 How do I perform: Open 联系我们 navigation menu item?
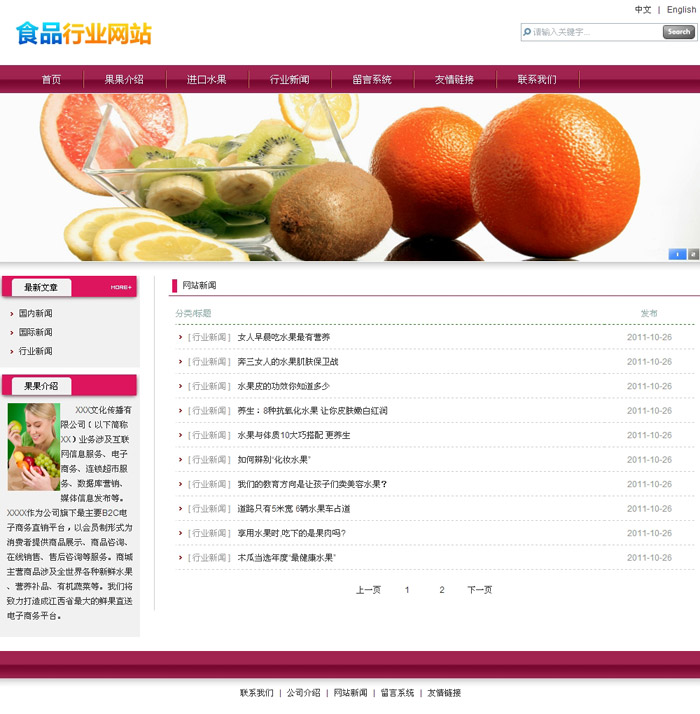click(x=537, y=80)
